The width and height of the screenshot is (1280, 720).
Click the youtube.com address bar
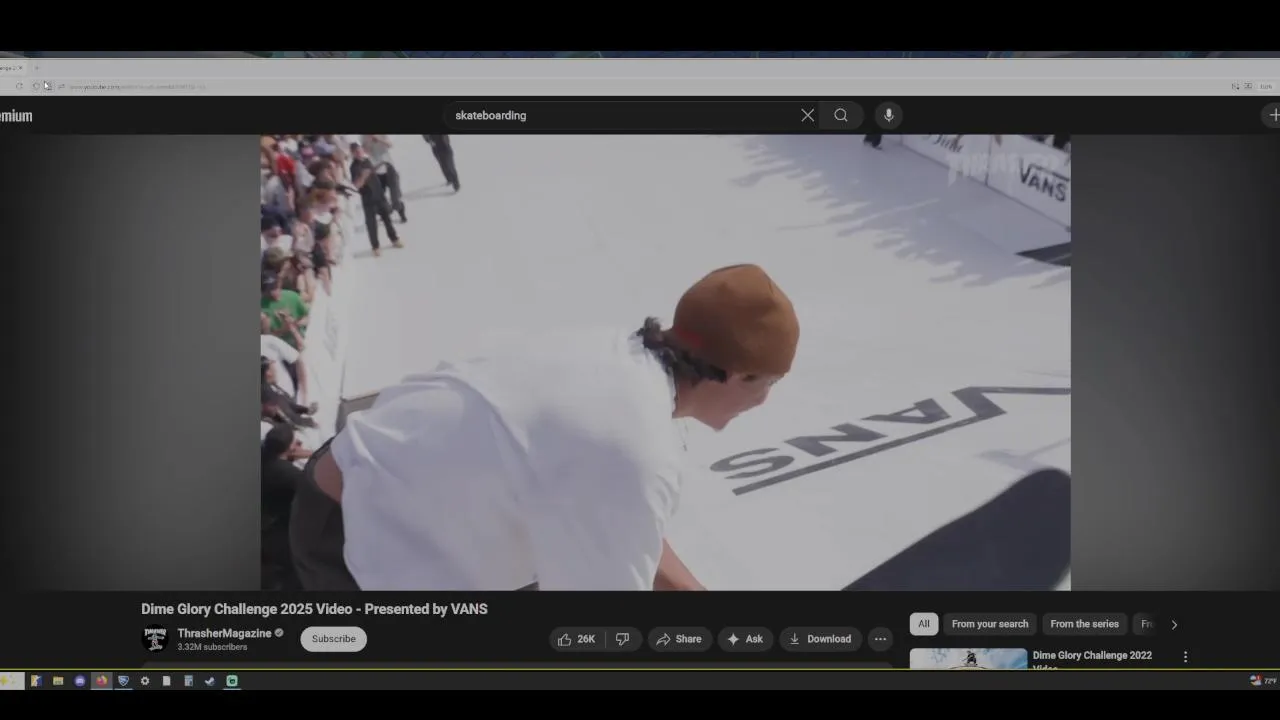pos(137,86)
